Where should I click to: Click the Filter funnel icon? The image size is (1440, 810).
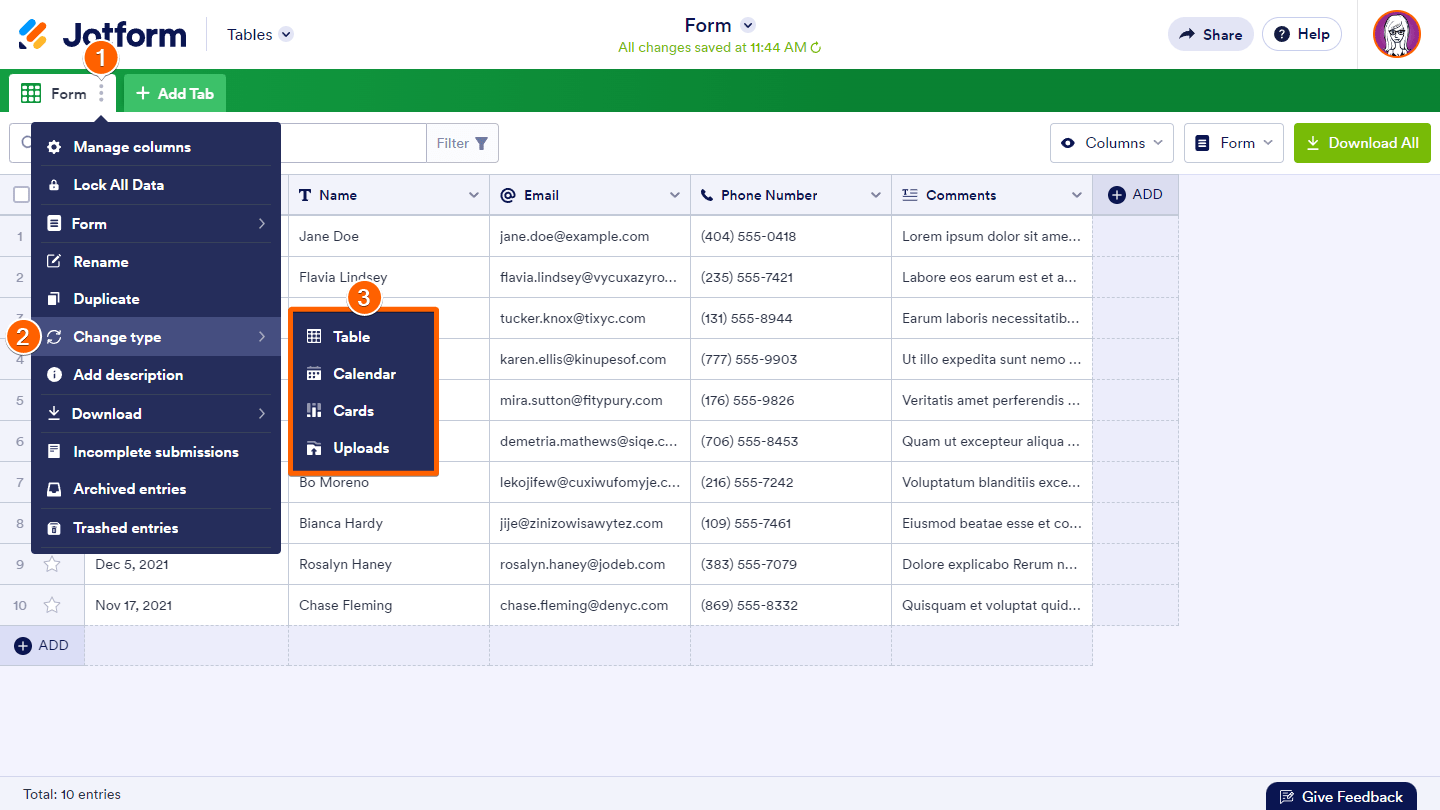tap(481, 144)
